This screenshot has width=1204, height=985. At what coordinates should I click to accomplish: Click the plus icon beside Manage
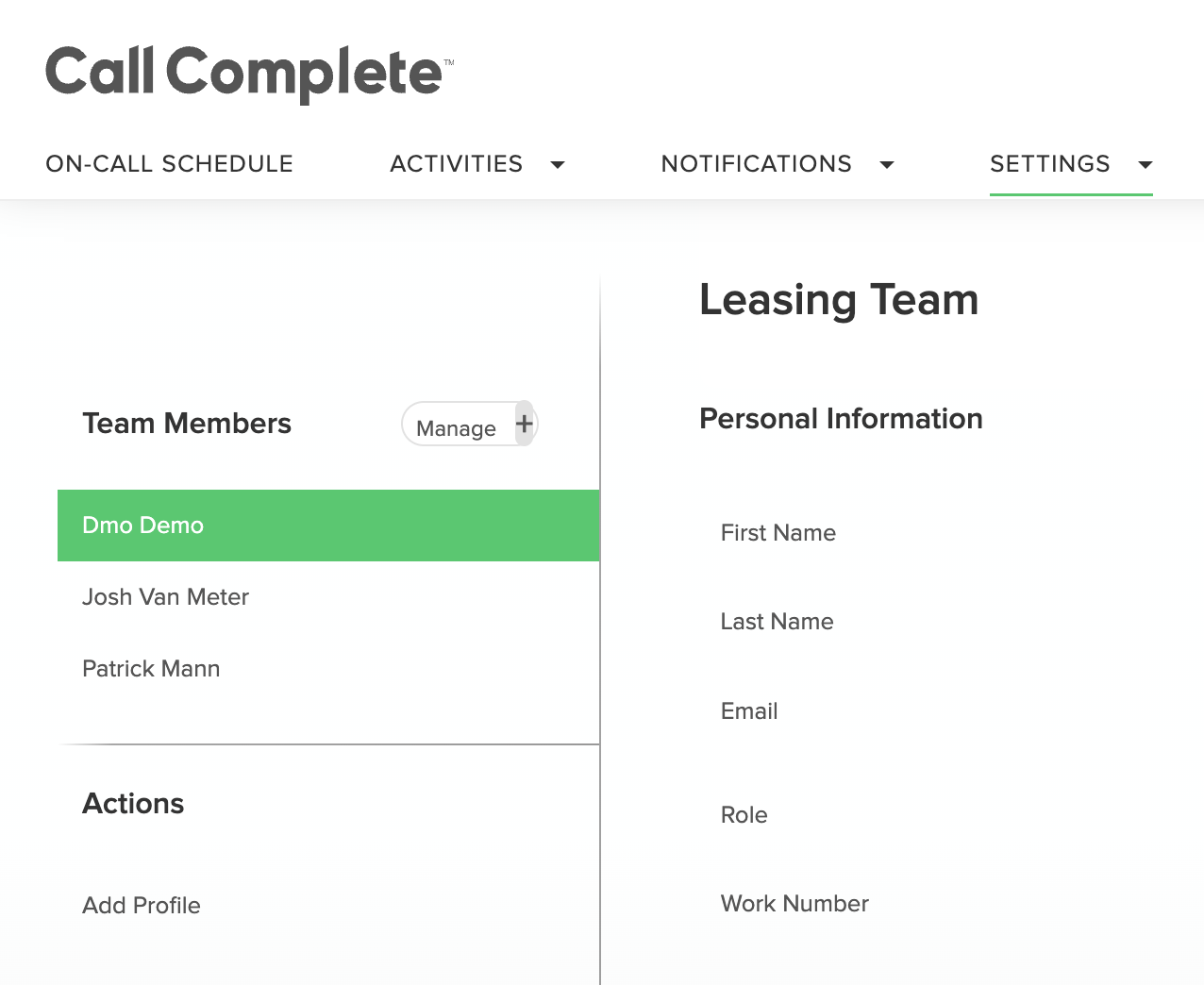coord(525,424)
